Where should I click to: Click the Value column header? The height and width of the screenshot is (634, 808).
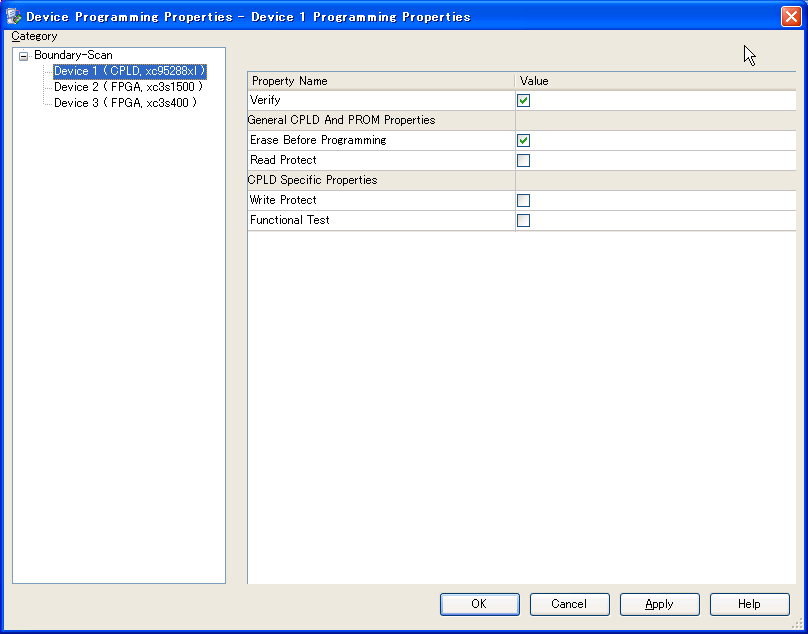point(655,81)
